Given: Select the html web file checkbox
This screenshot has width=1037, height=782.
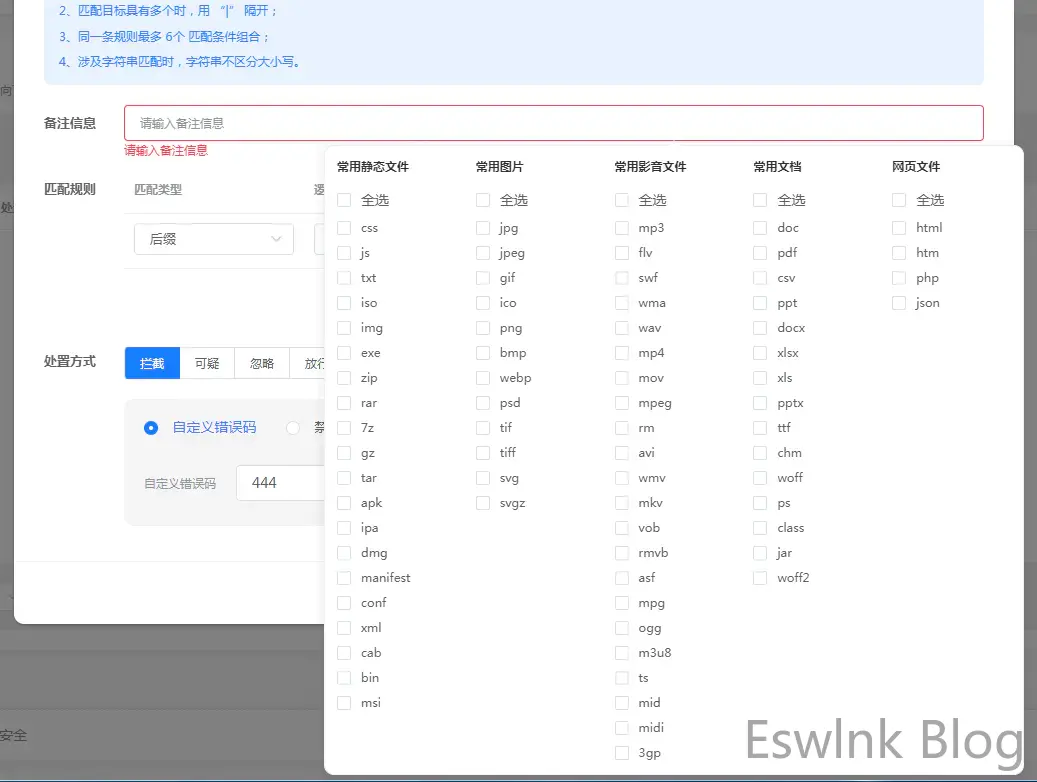Looking at the screenshot, I should click(899, 228).
